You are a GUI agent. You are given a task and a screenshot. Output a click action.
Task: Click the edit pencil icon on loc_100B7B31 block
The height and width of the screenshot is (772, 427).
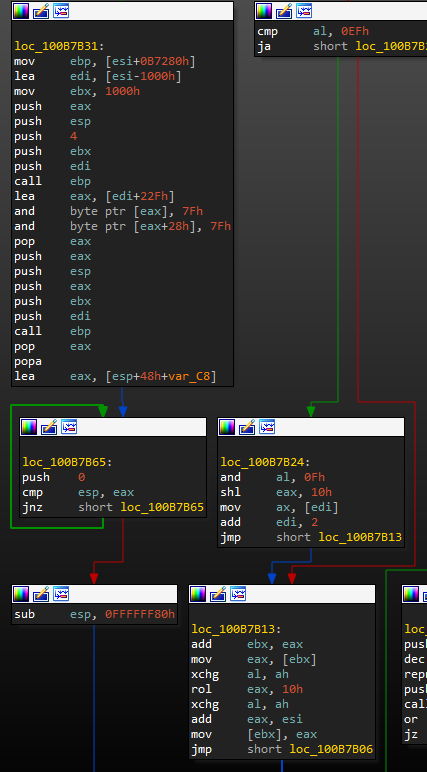point(41,11)
